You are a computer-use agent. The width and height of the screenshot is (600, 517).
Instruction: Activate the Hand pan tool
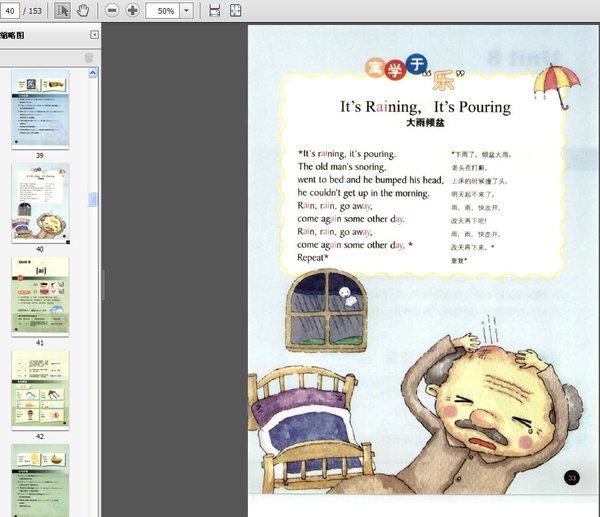83,10
